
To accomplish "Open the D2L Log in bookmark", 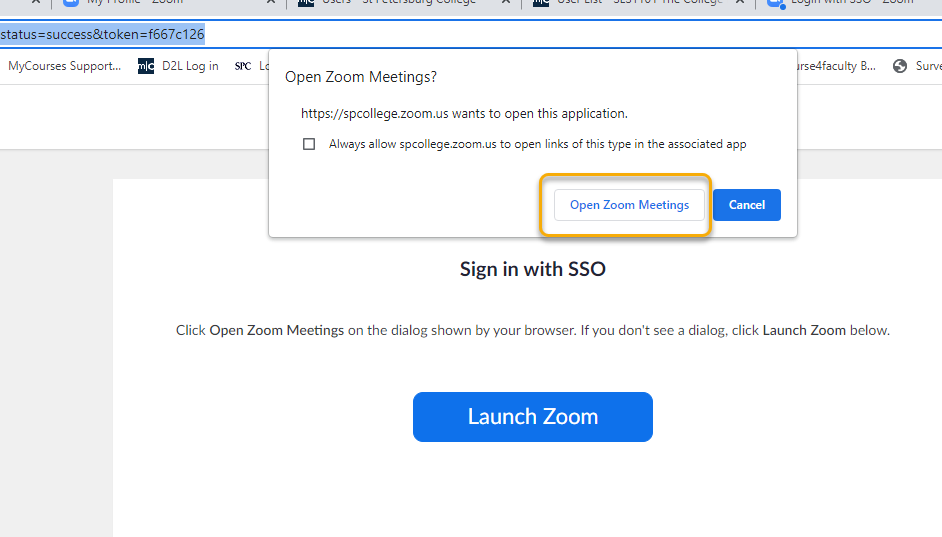I will (x=178, y=66).
